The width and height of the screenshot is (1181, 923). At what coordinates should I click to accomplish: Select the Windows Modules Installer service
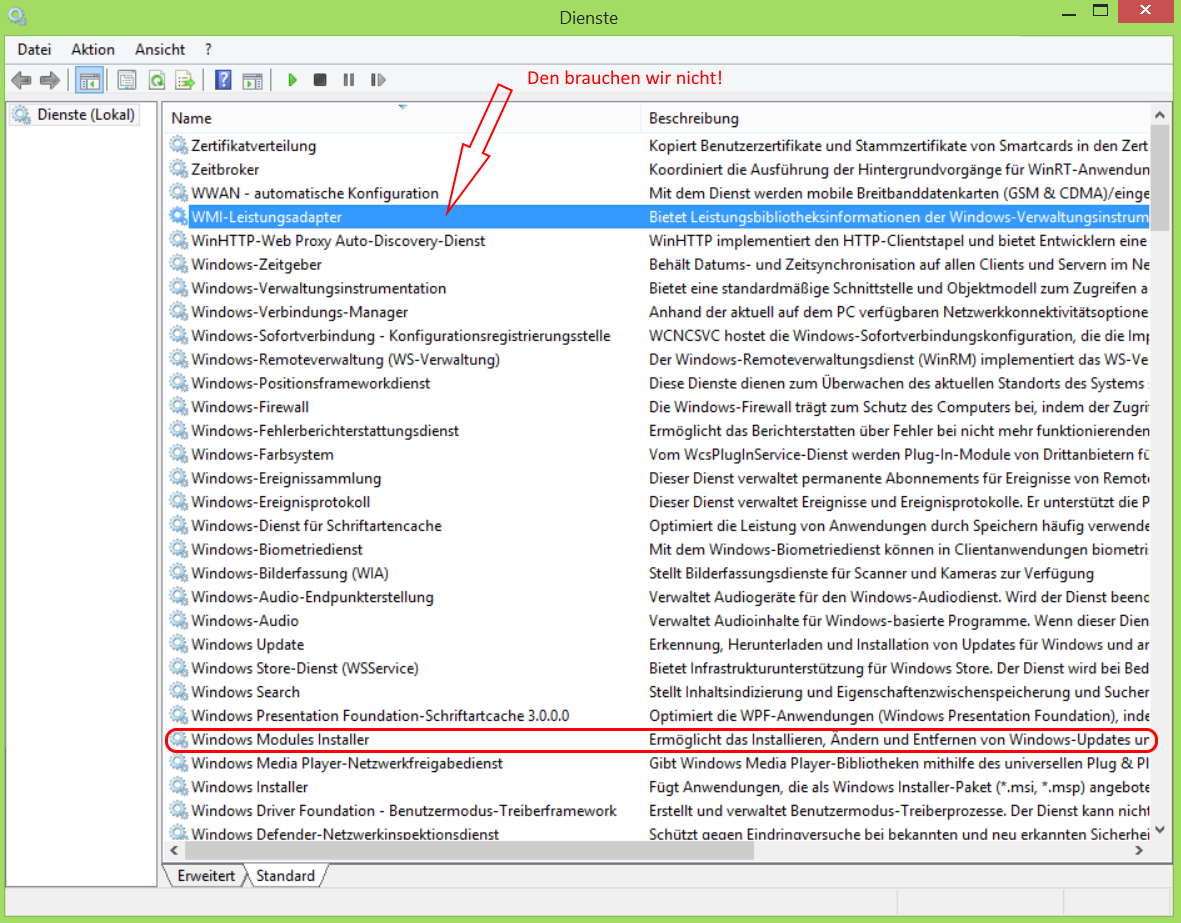pos(658,739)
